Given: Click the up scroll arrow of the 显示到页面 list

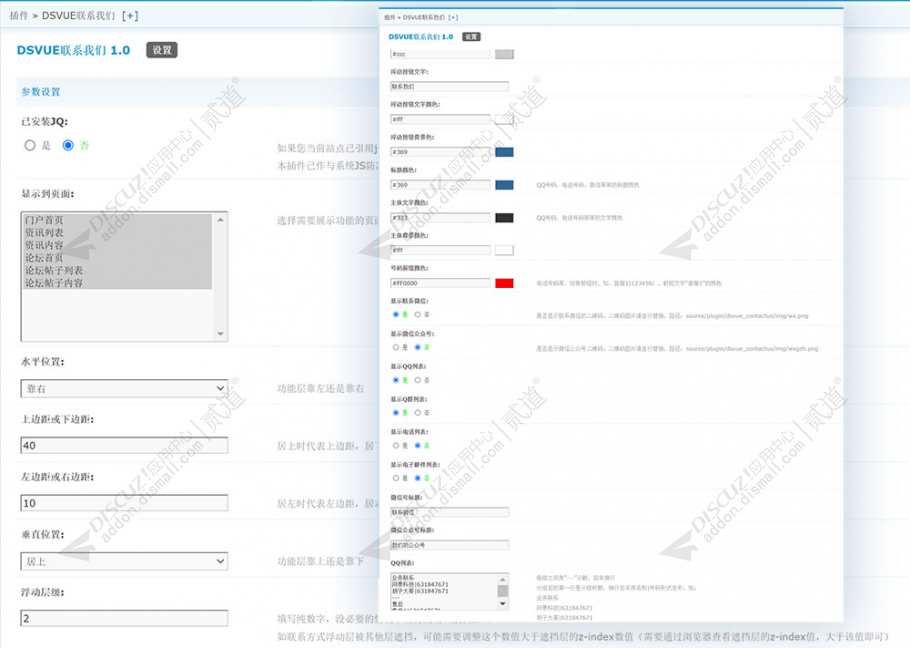Looking at the screenshot, I should (220, 220).
